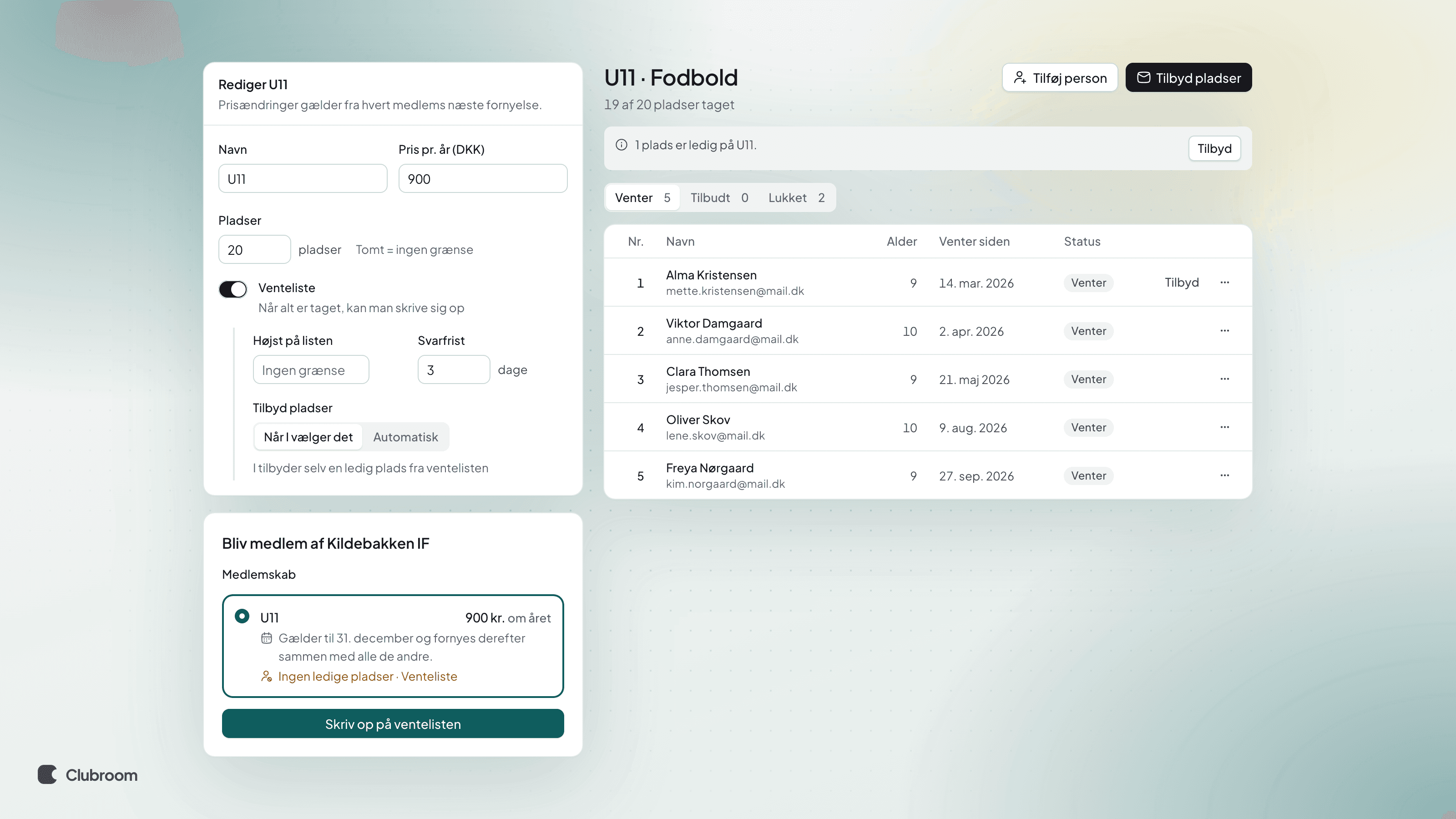Click the Svarfrist days field
This screenshot has width=1456, height=819.
(454, 369)
